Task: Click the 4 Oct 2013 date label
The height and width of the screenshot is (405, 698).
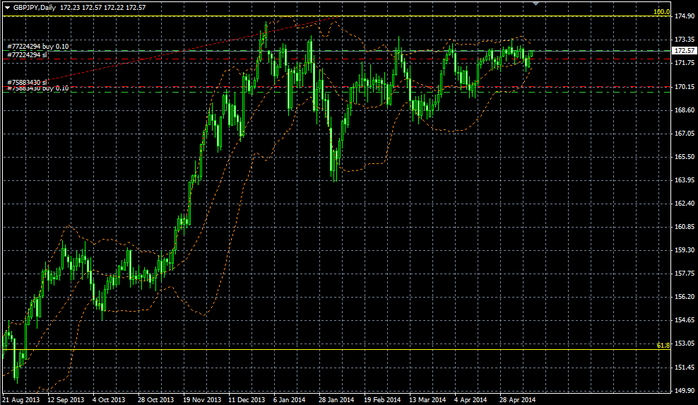Action: pyautogui.click(x=109, y=400)
